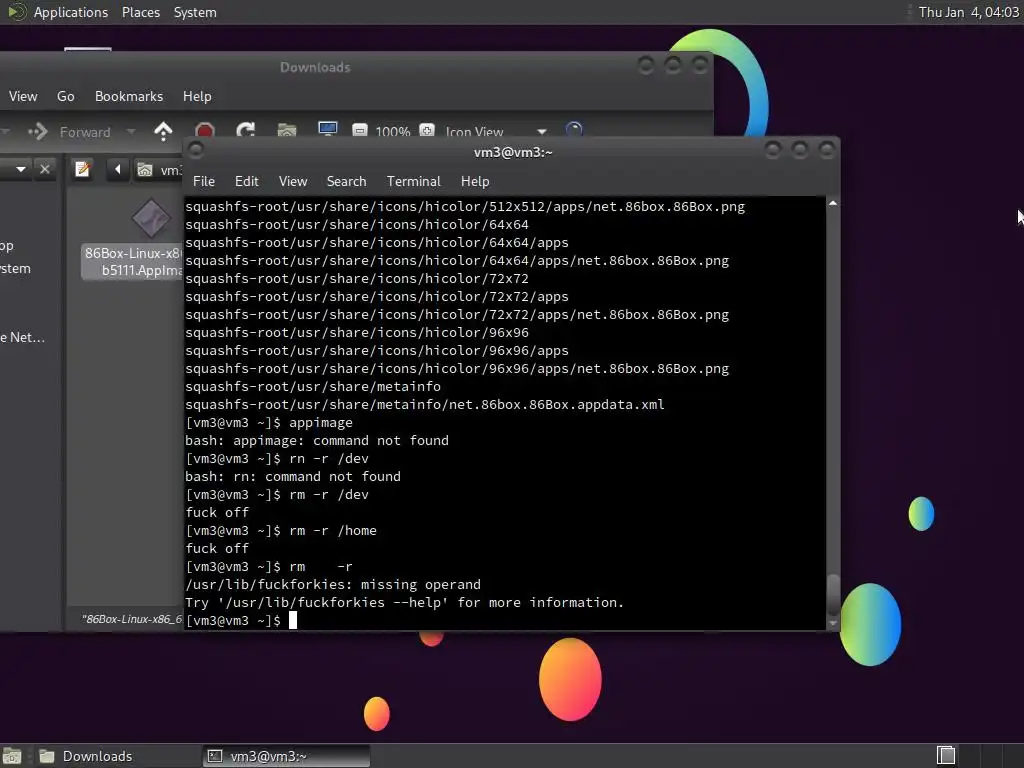This screenshot has height=768, width=1024.
Task: Click the vm3 home path button
Action: 159,170
